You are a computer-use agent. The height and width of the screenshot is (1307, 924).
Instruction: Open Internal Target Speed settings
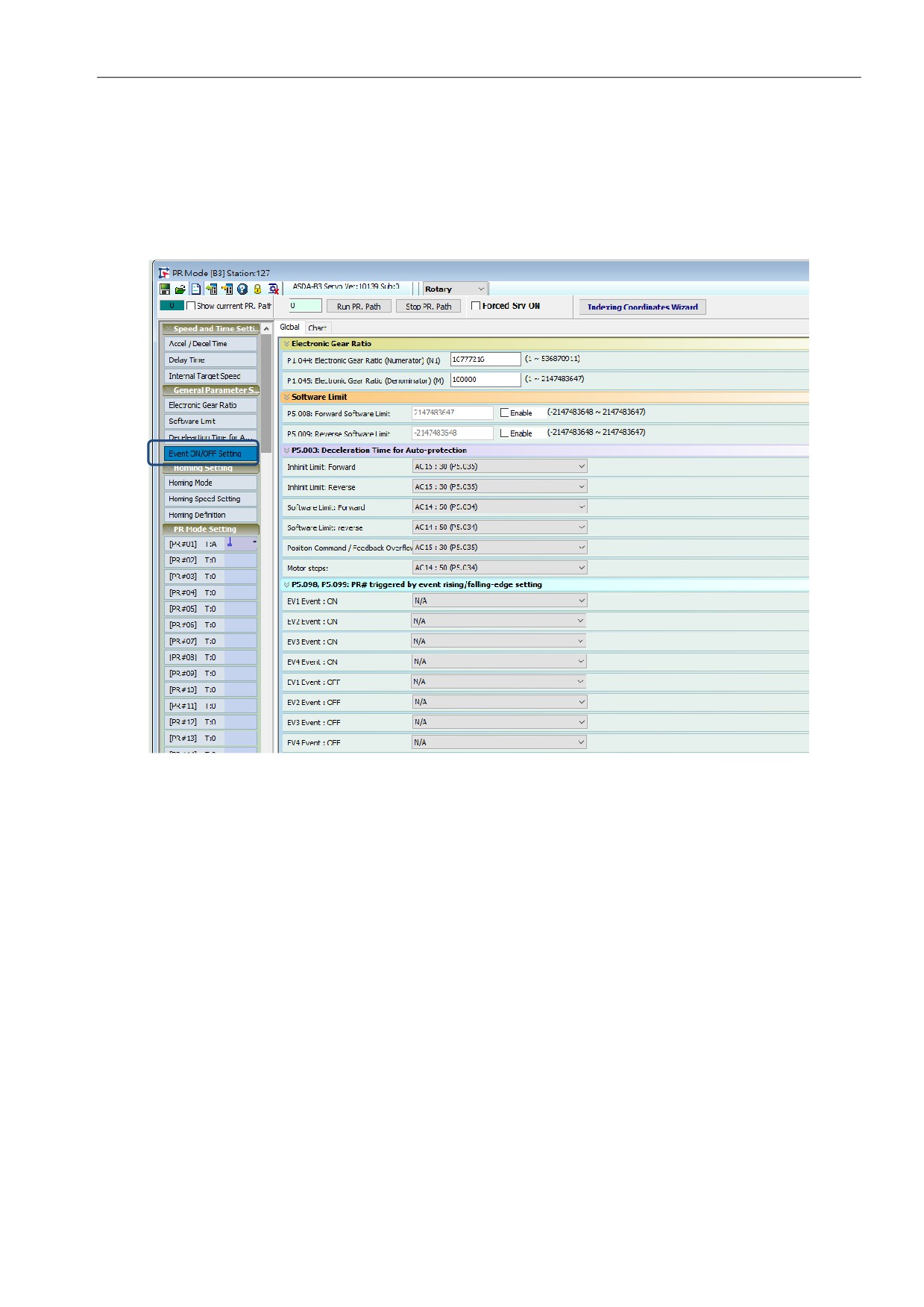(210, 376)
